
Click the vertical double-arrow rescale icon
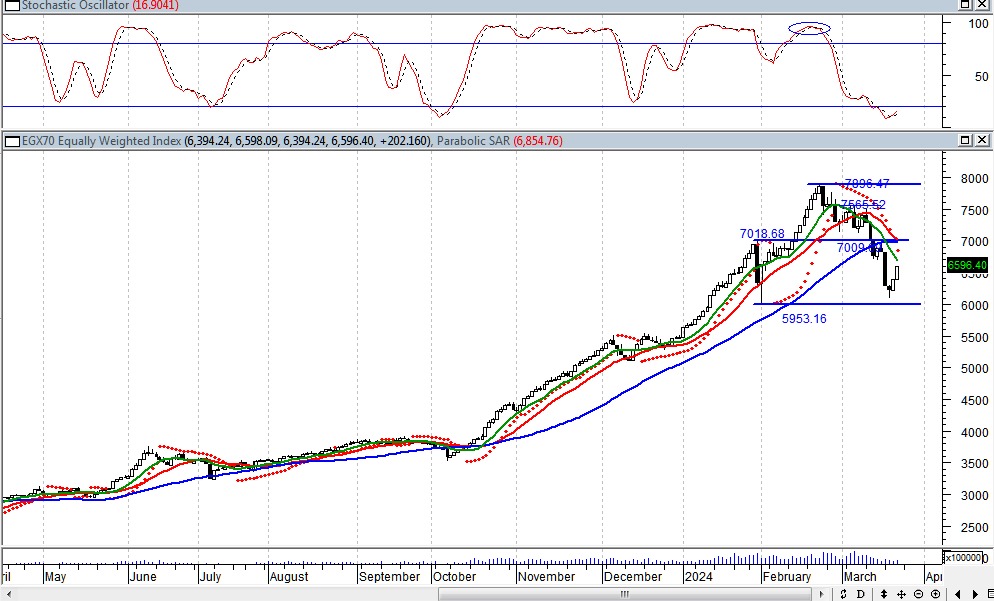(x=884, y=594)
